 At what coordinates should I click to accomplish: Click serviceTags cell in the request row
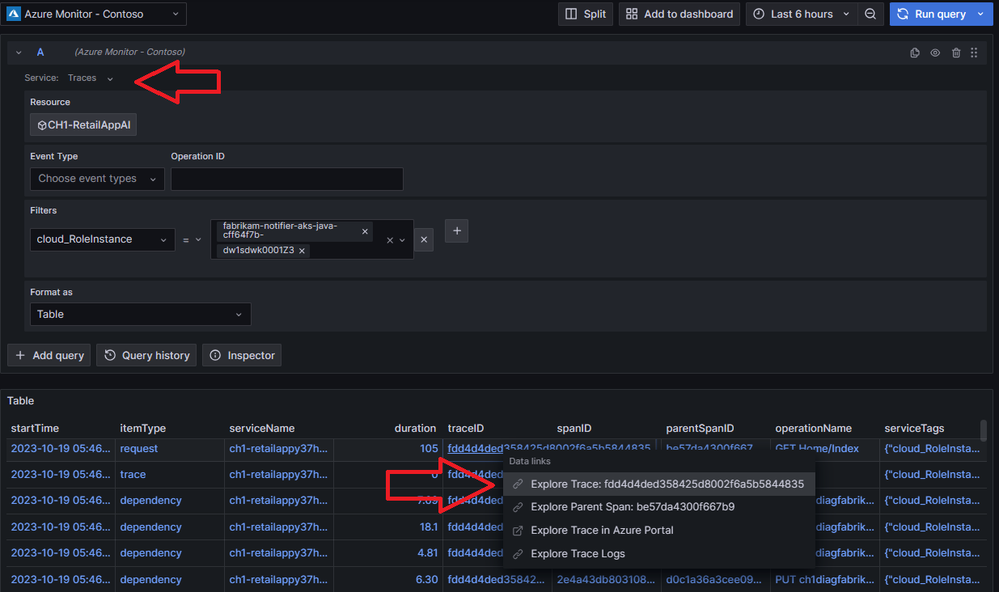point(932,449)
